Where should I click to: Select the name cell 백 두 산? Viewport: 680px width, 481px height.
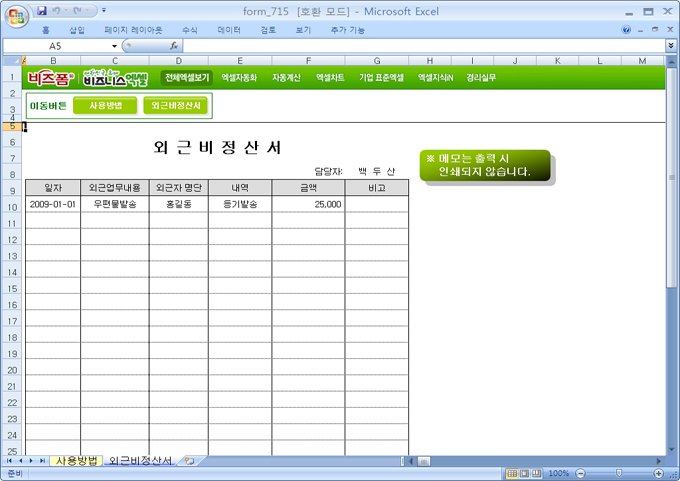[377, 172]
